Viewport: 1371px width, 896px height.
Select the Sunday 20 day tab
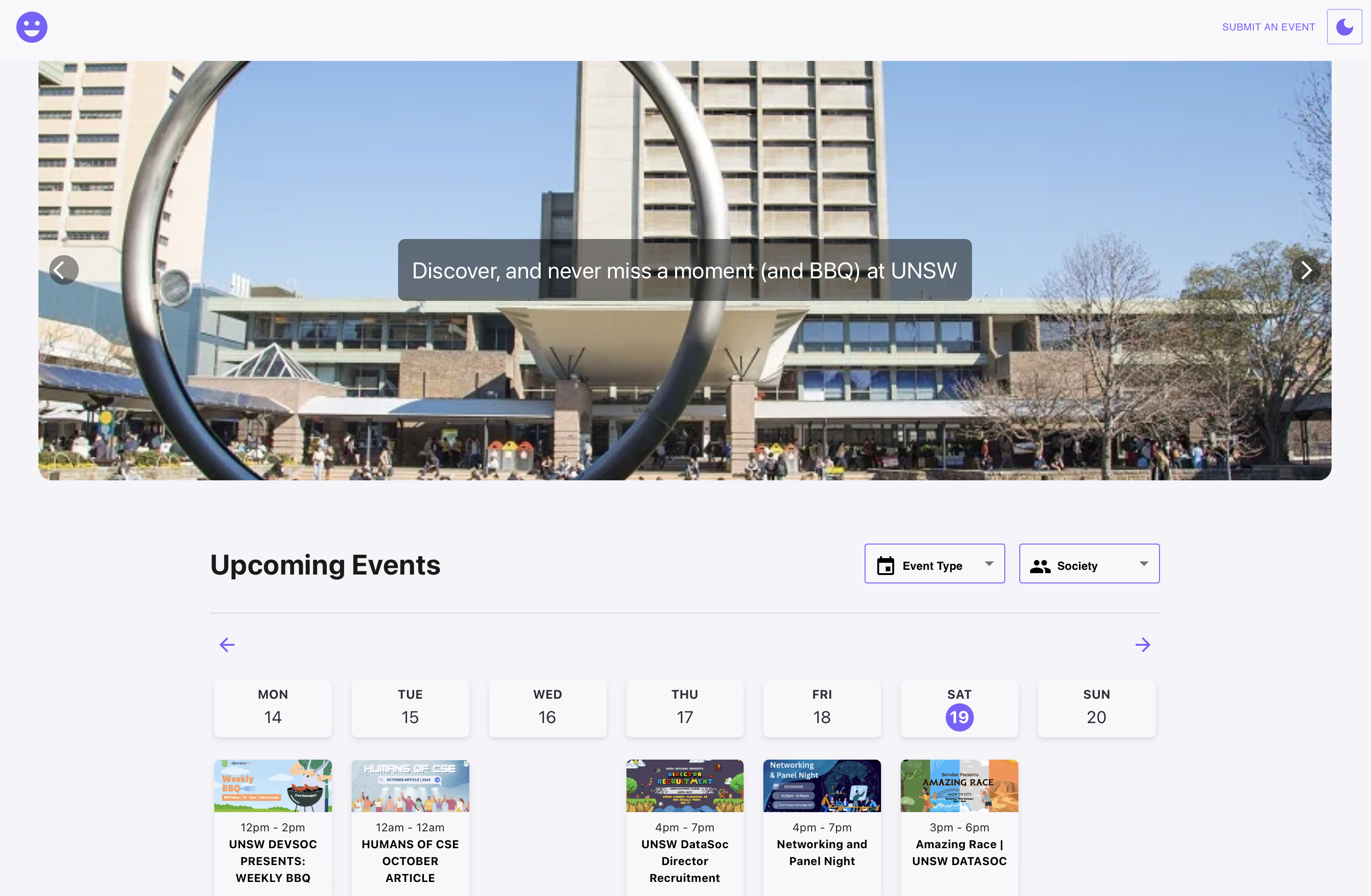pyautogui.click(x=1096, y=708)
